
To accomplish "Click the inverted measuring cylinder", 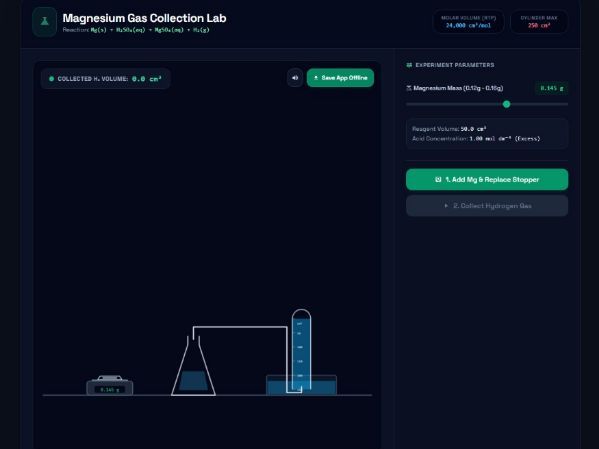I will point(301,350).
